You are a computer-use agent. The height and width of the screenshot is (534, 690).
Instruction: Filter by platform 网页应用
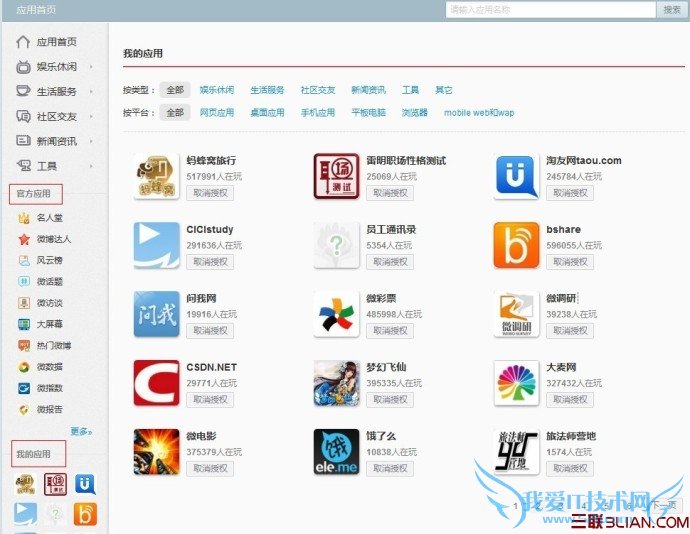217,112
